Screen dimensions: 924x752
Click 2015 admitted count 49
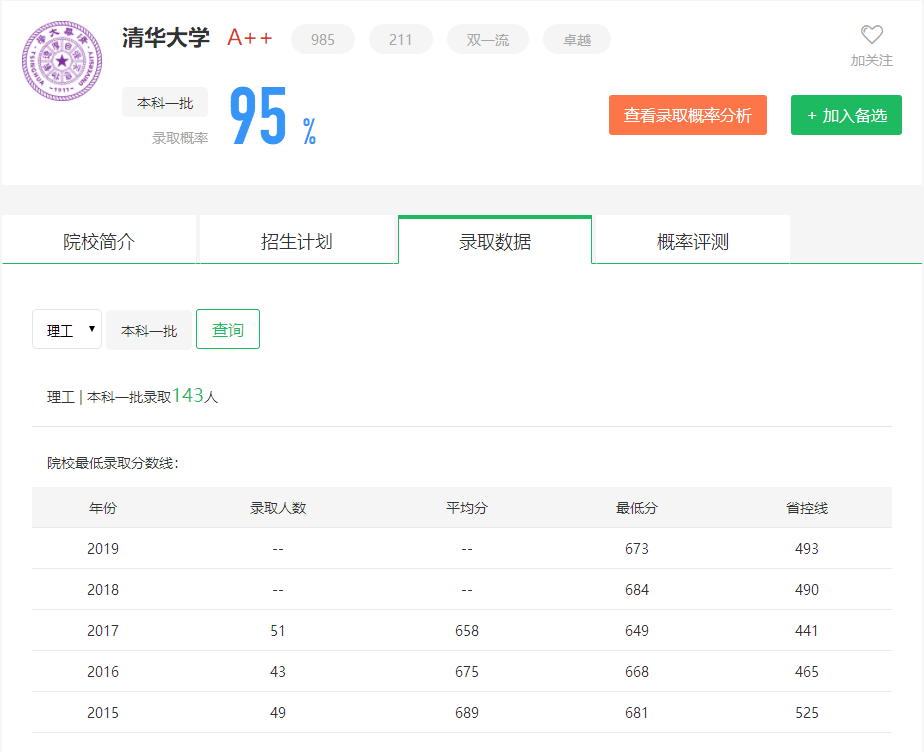(278, 713)
